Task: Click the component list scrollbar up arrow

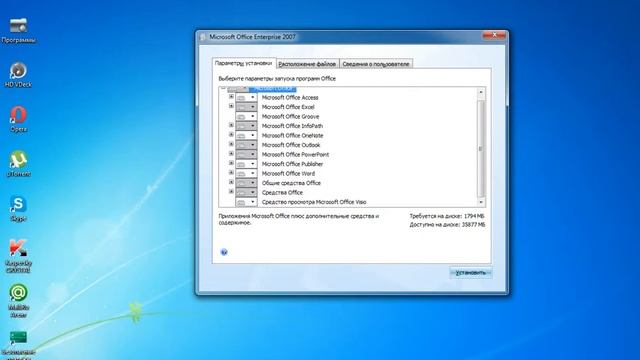Action: click(x=481, y=92)
